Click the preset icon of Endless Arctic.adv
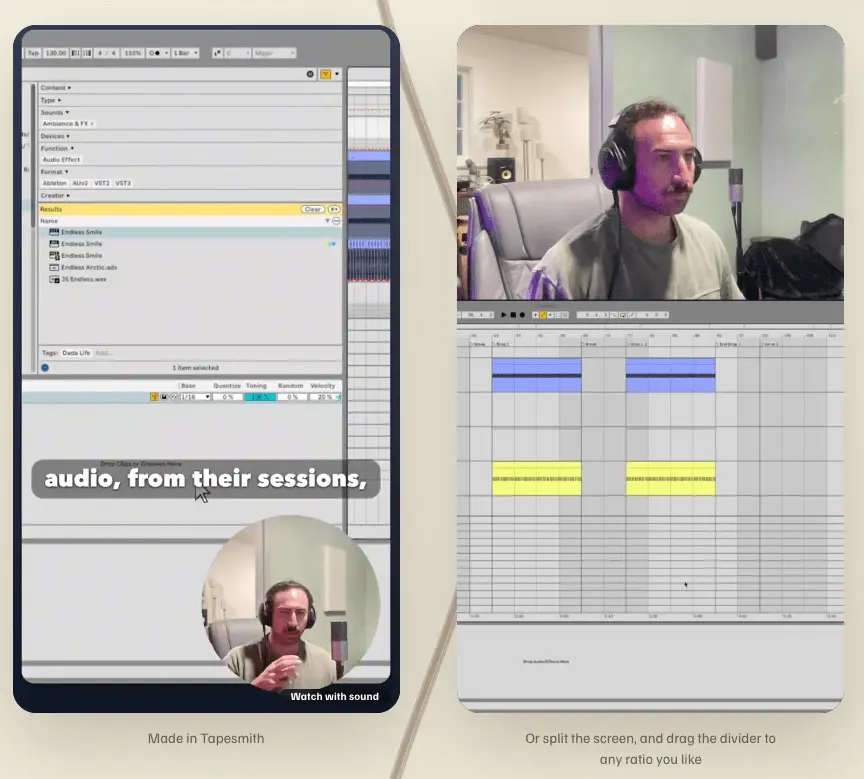 pos(54,268)
